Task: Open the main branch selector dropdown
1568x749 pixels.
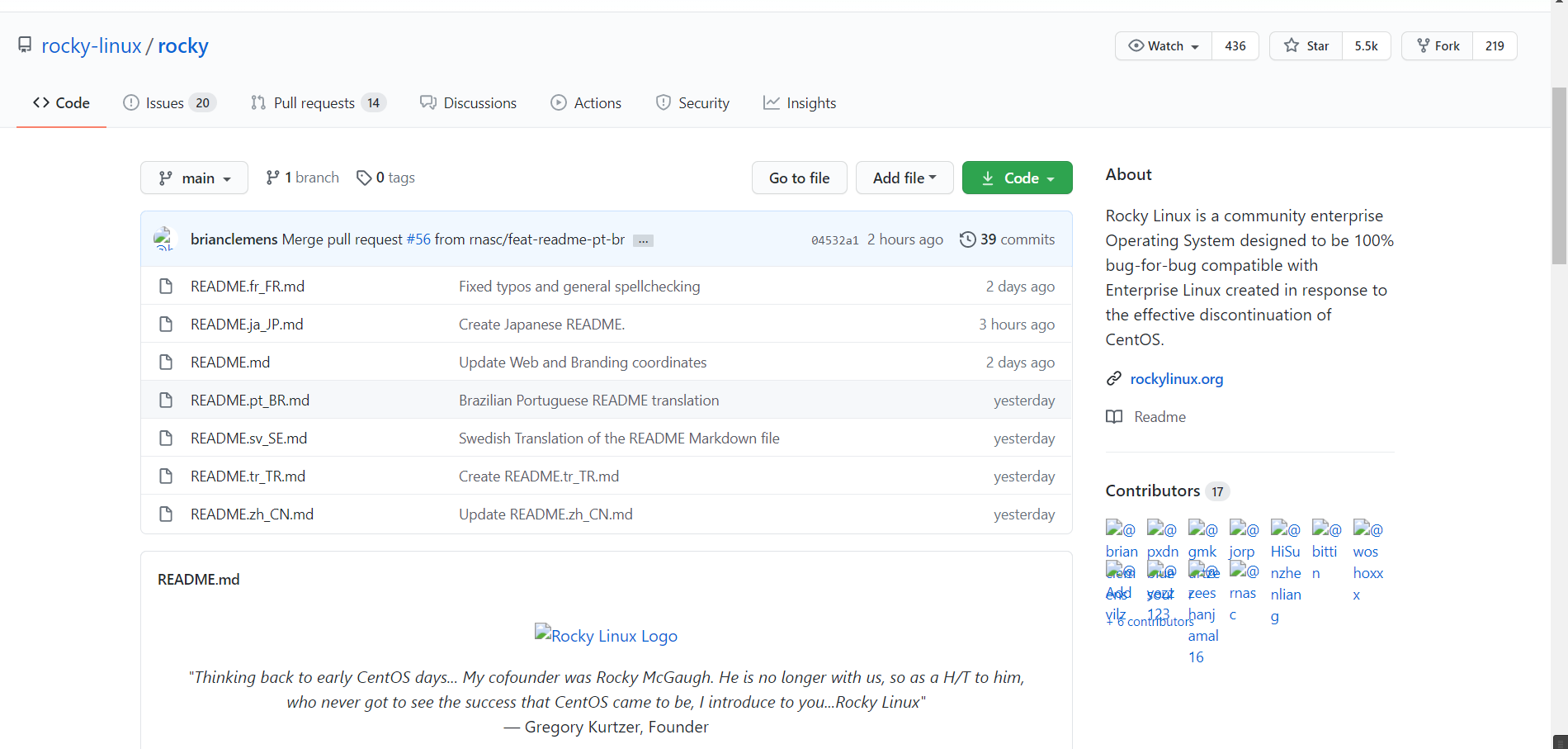Action: [x=194, y=178]
